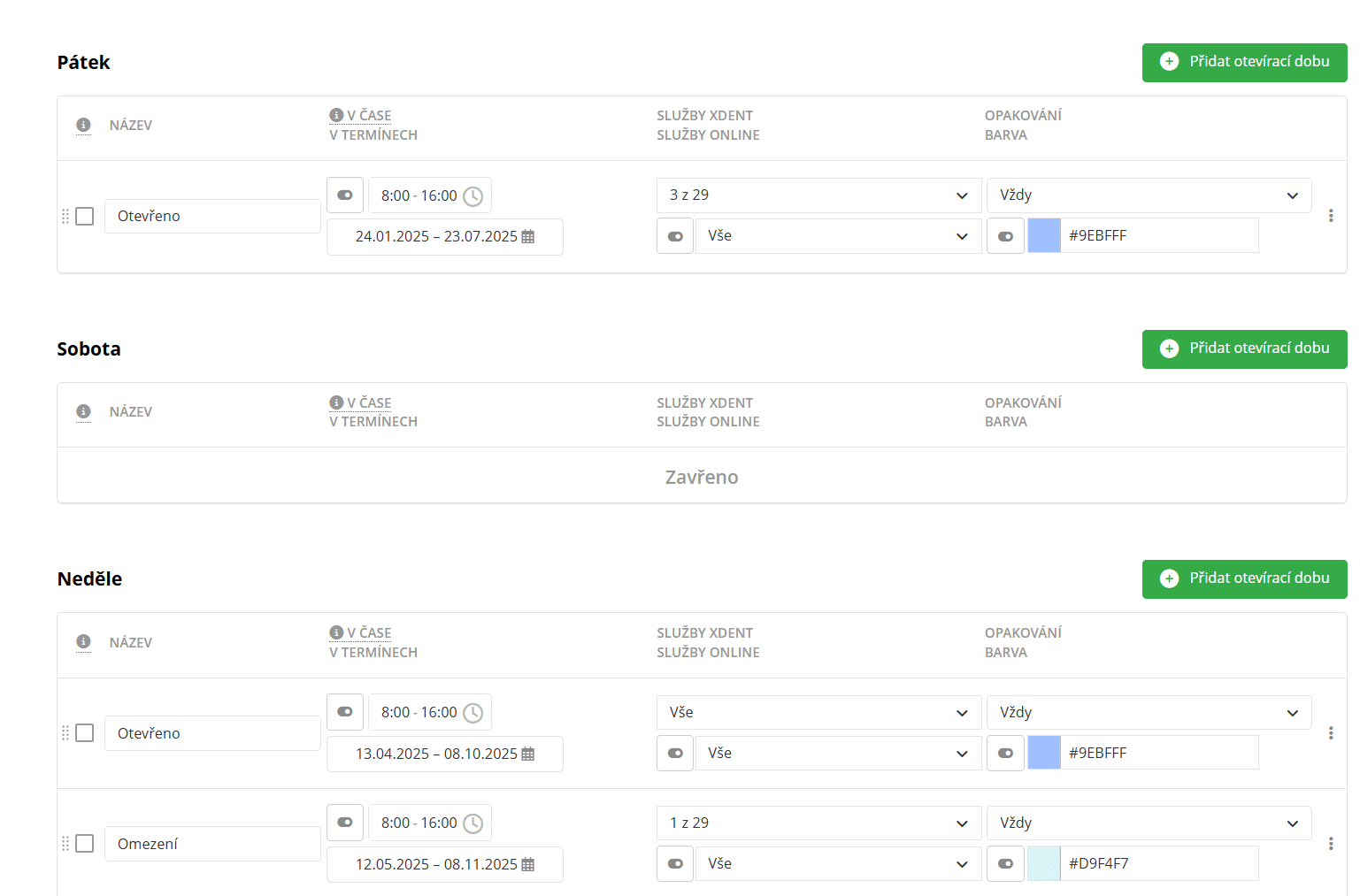The height and width of the screenshot is (896, 1360).
Task: Grab drag handle of Omezení row
Action: pyautogui.click(x=65, y=844)
